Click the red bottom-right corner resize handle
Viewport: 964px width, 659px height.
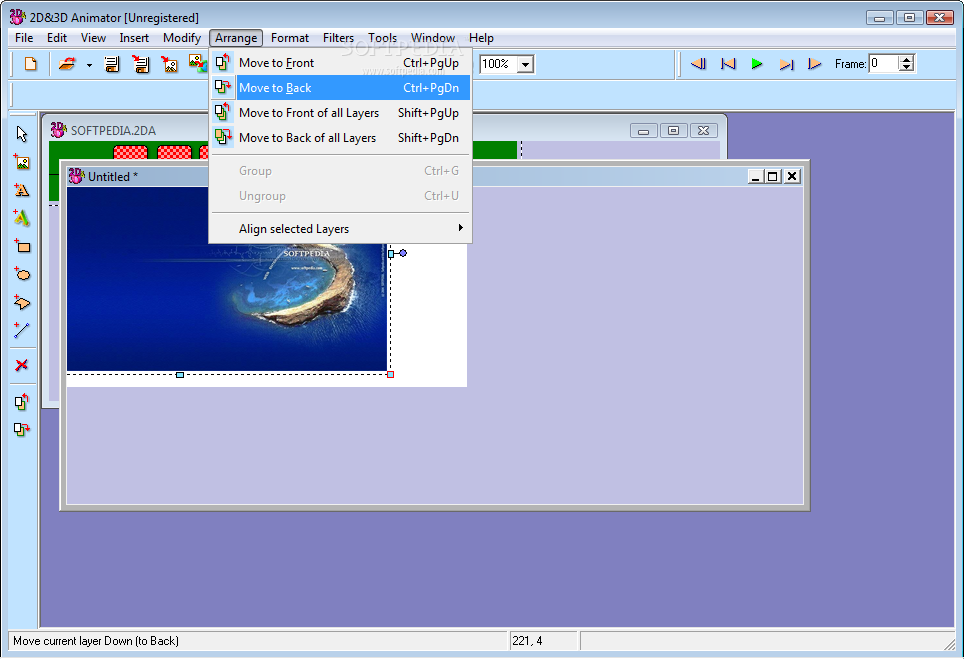(x=390, y=374)
